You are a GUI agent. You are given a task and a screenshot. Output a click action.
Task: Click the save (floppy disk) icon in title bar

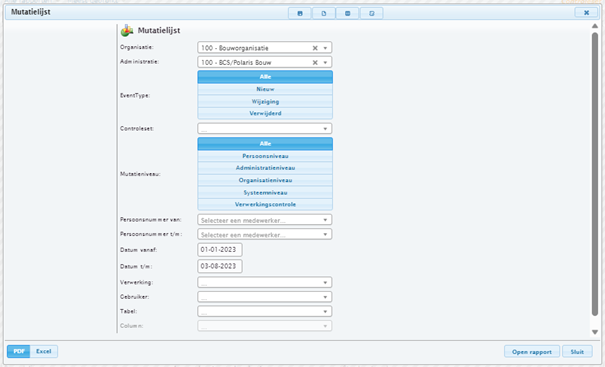click(300, 13)
